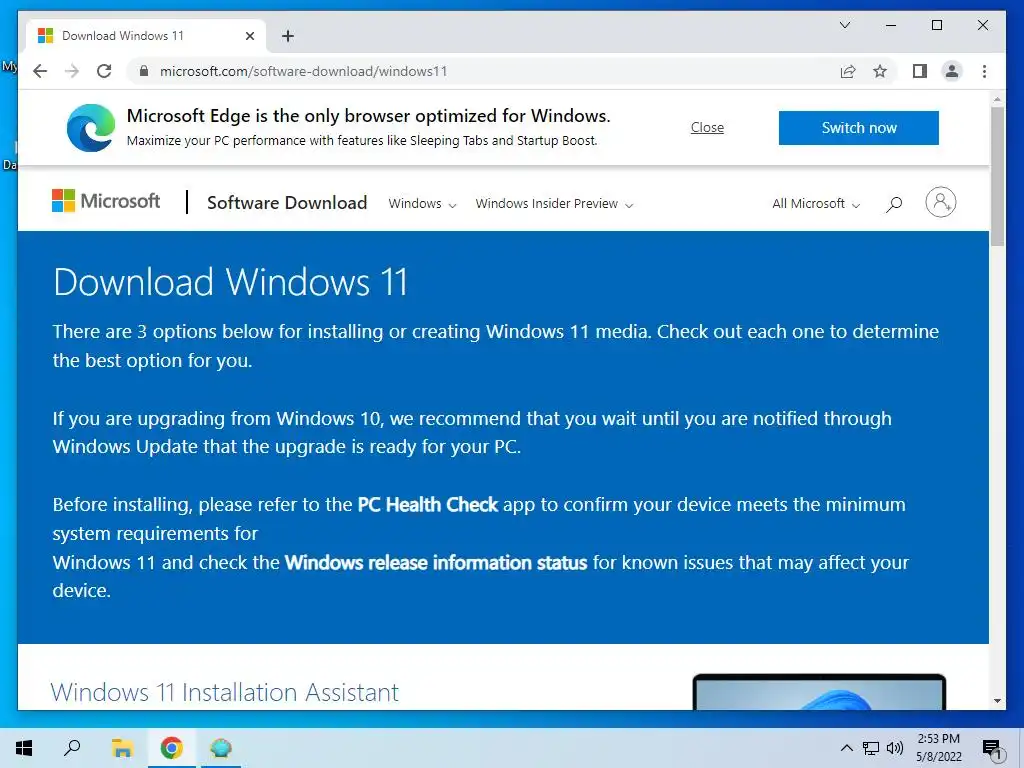This screenshot has height=768, width=1024.
Task: Expand Windows Insider Preview menu
Action: [554, 204]
